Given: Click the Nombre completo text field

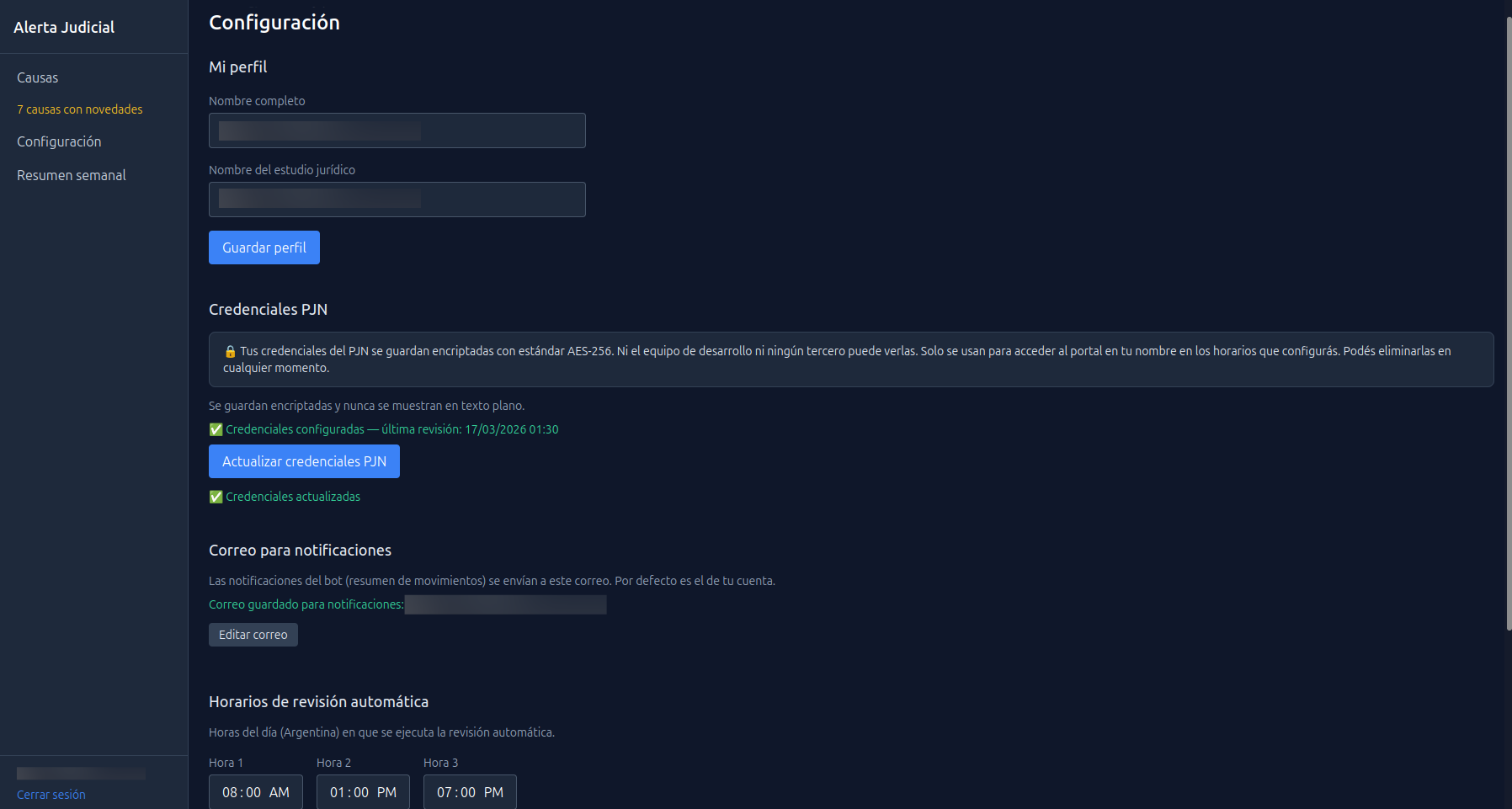Looking at the screenshot, I should pos(397,130).
